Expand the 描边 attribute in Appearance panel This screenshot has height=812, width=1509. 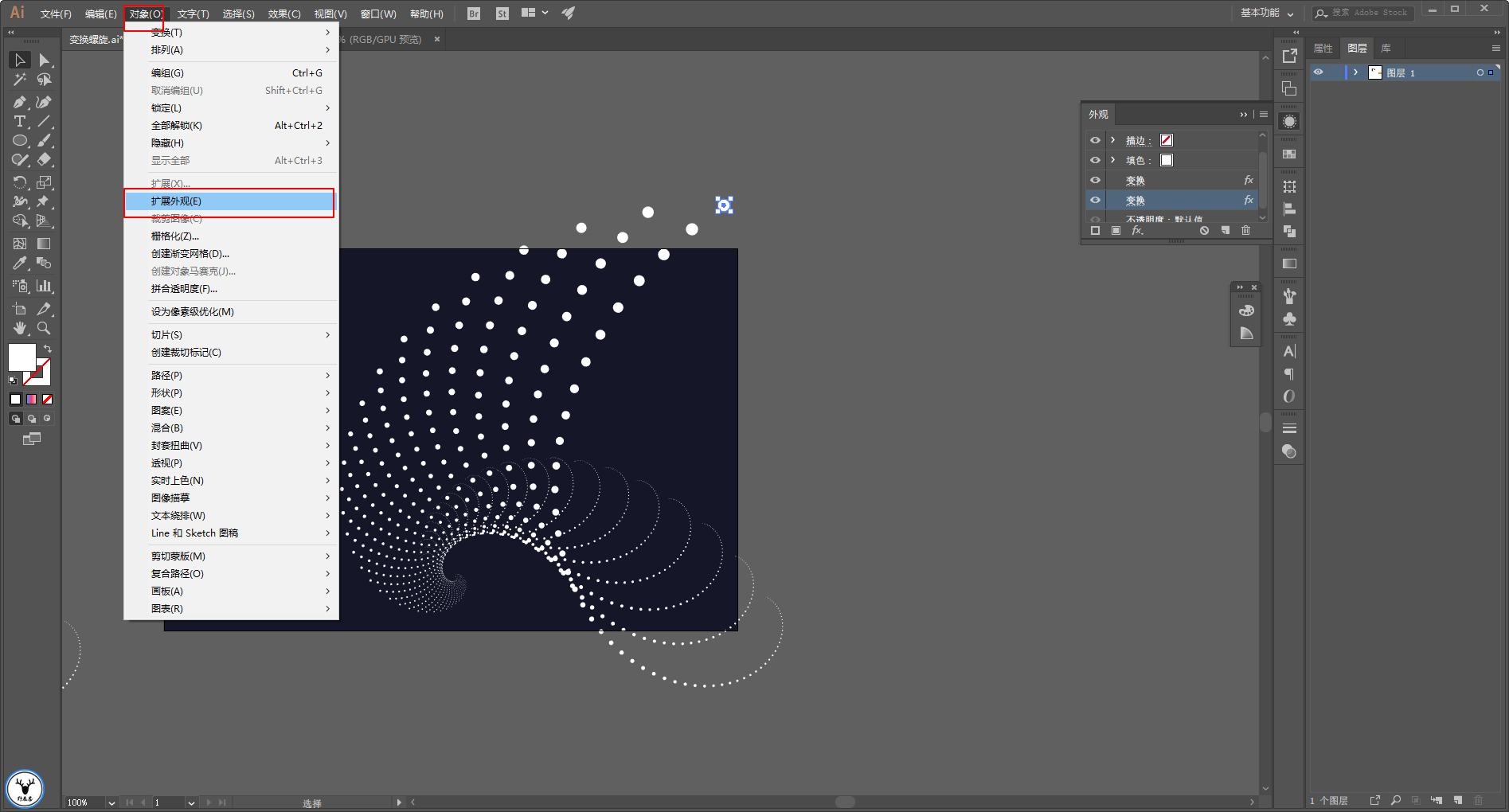[1112, 140]
